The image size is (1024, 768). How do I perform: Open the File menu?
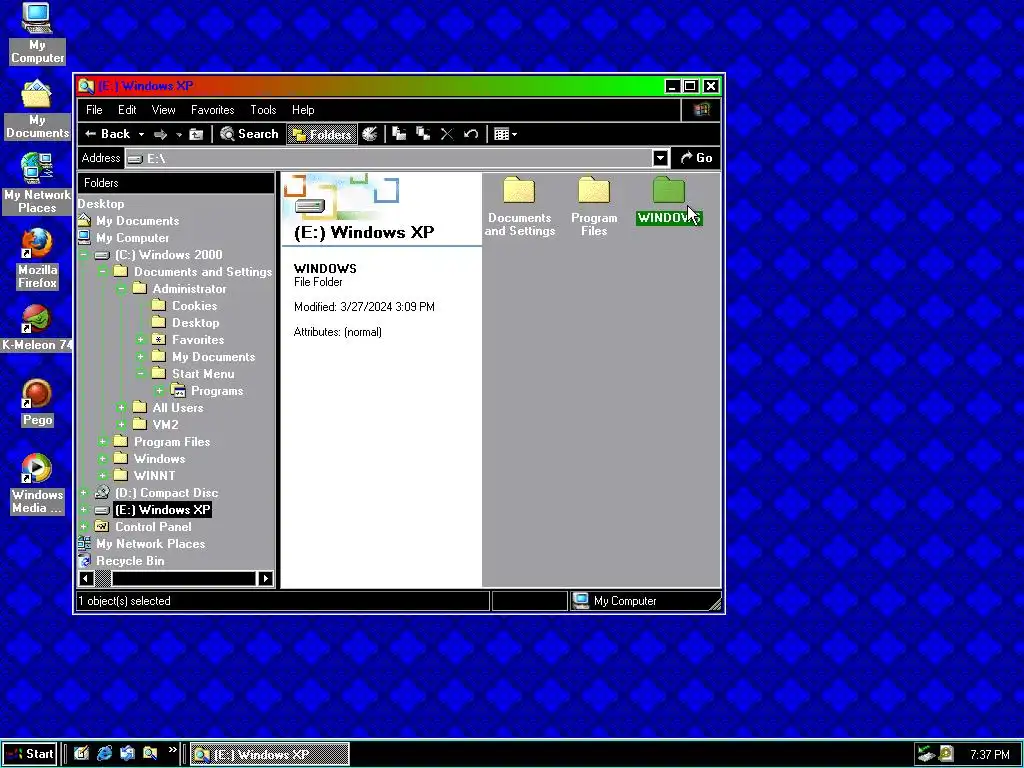tap(94, 110)
